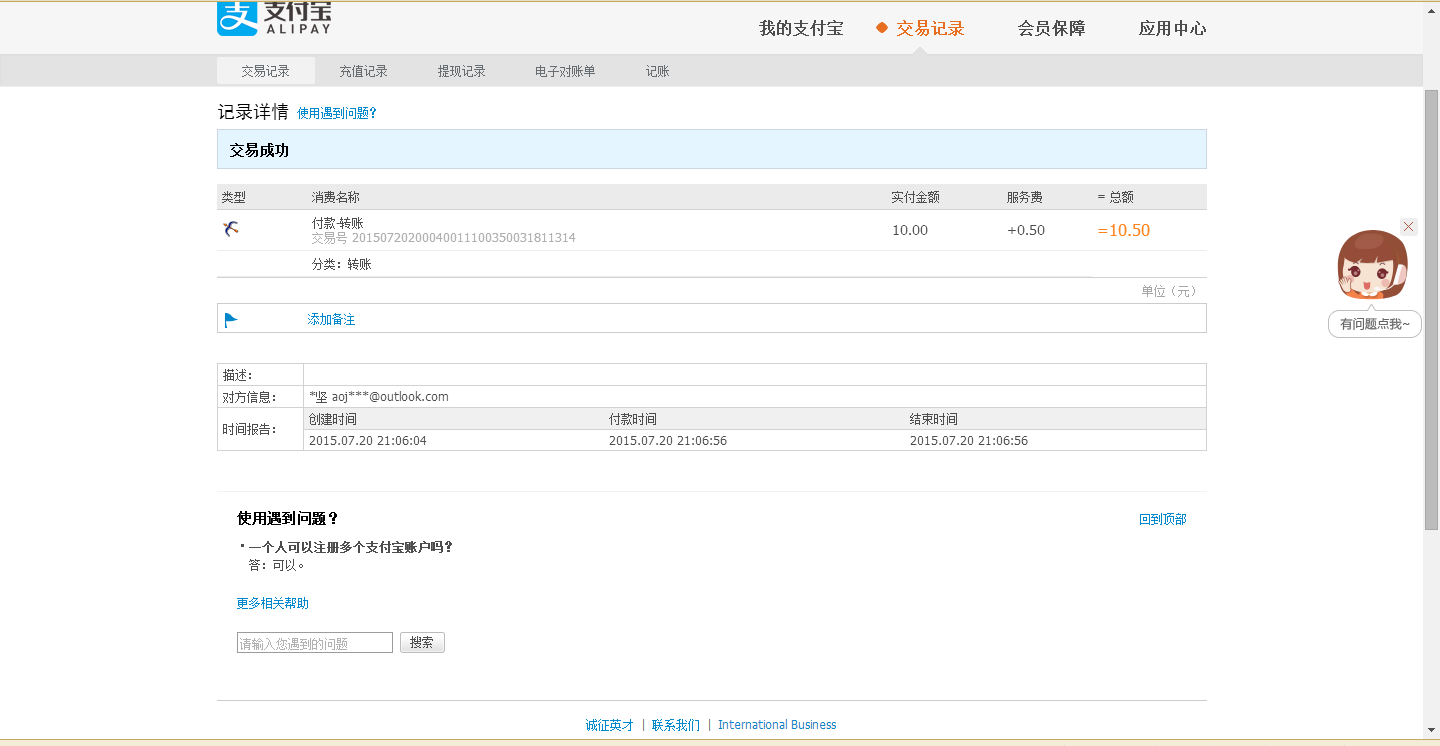
Task: Open the 电子对账单 tab
Action: tap(565, 71)
